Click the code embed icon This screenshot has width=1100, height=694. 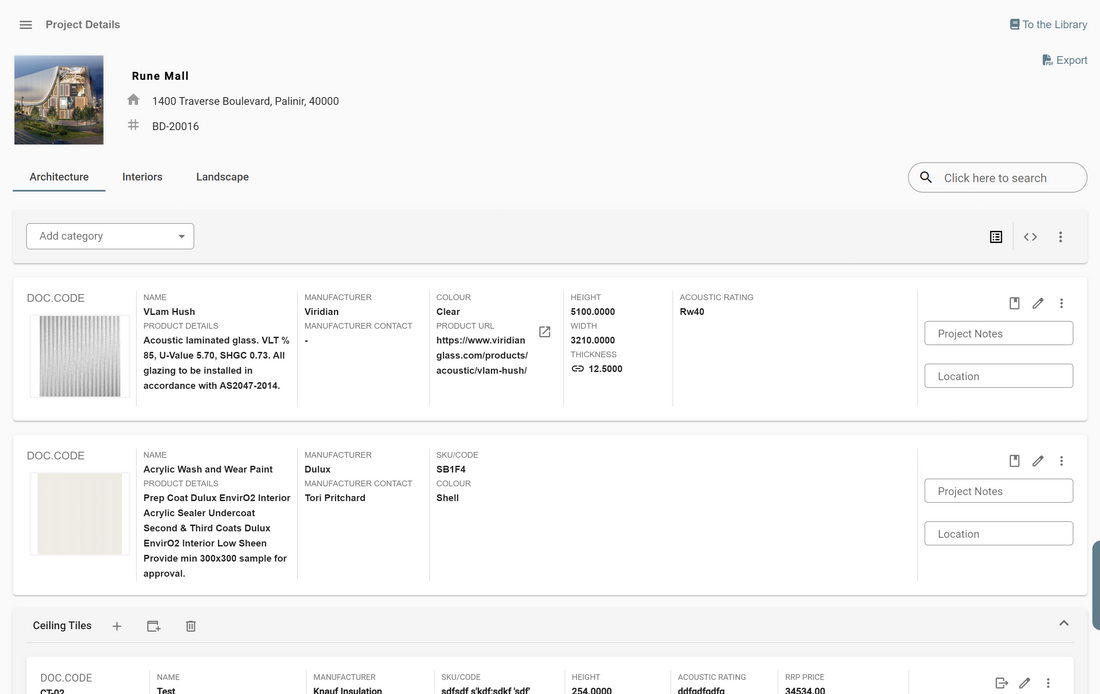pyautogui.click(x=1030, y=236)
